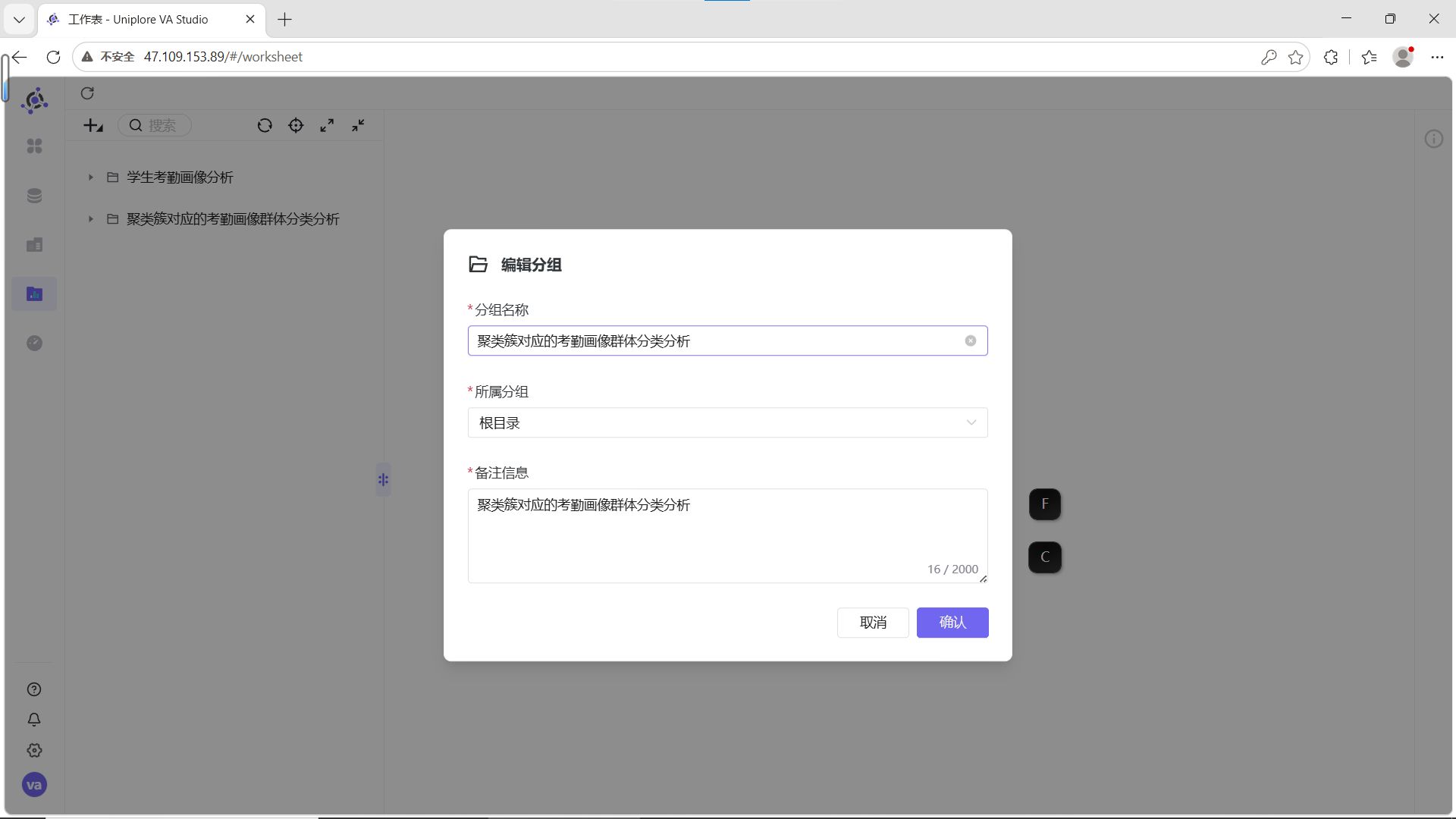Open a new browser tab
The height and width of the screenshot is (819, 1456).
(285, 20)
